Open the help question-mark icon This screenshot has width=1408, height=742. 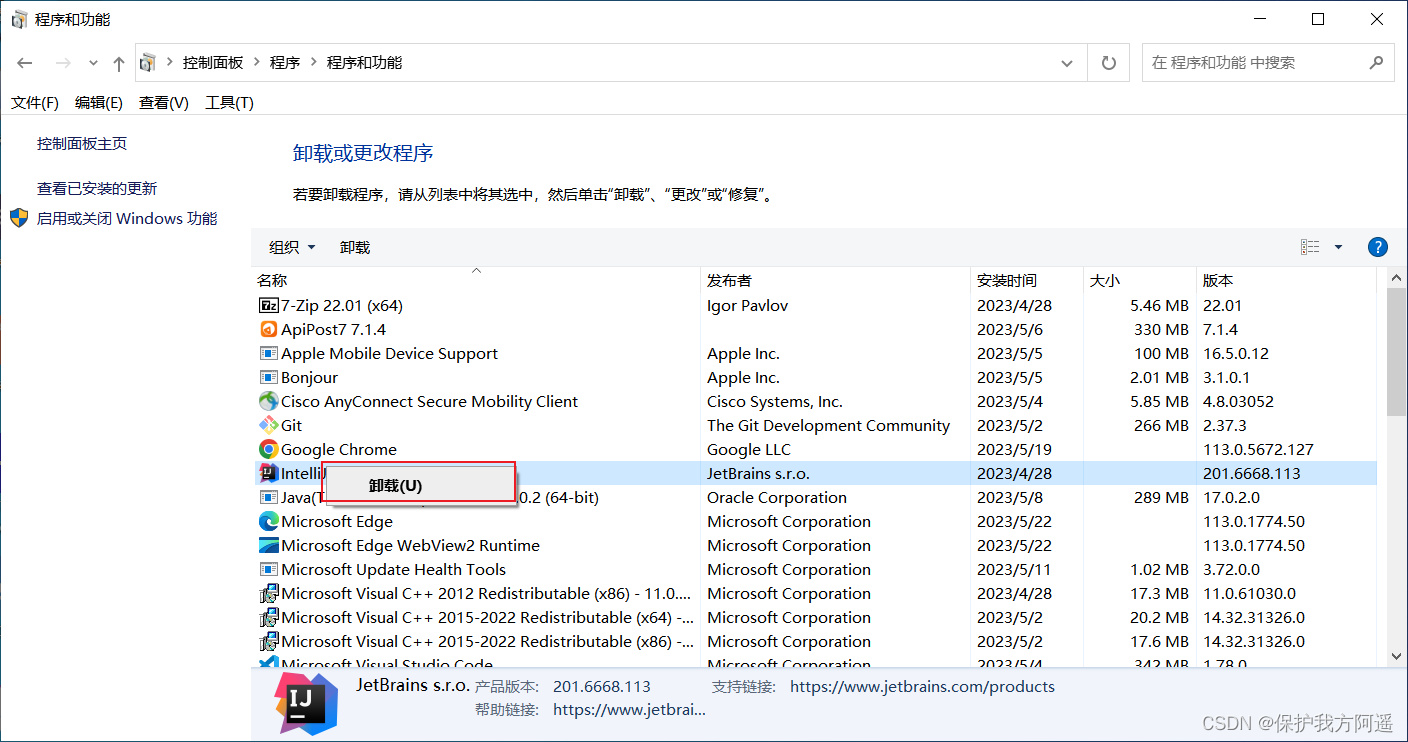click(1377, 247)
